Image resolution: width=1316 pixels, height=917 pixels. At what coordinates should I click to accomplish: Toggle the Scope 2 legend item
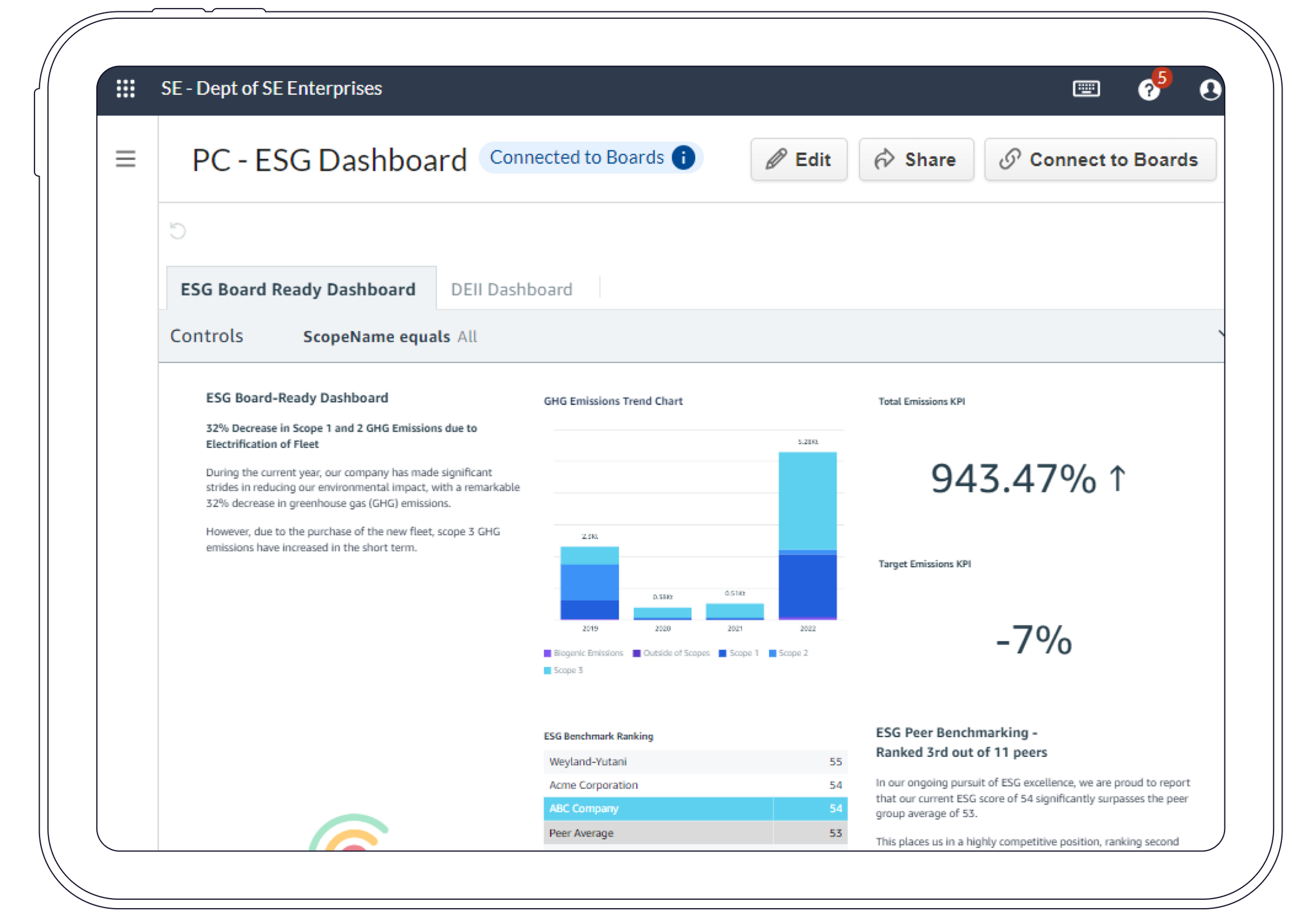click(789, 653)
